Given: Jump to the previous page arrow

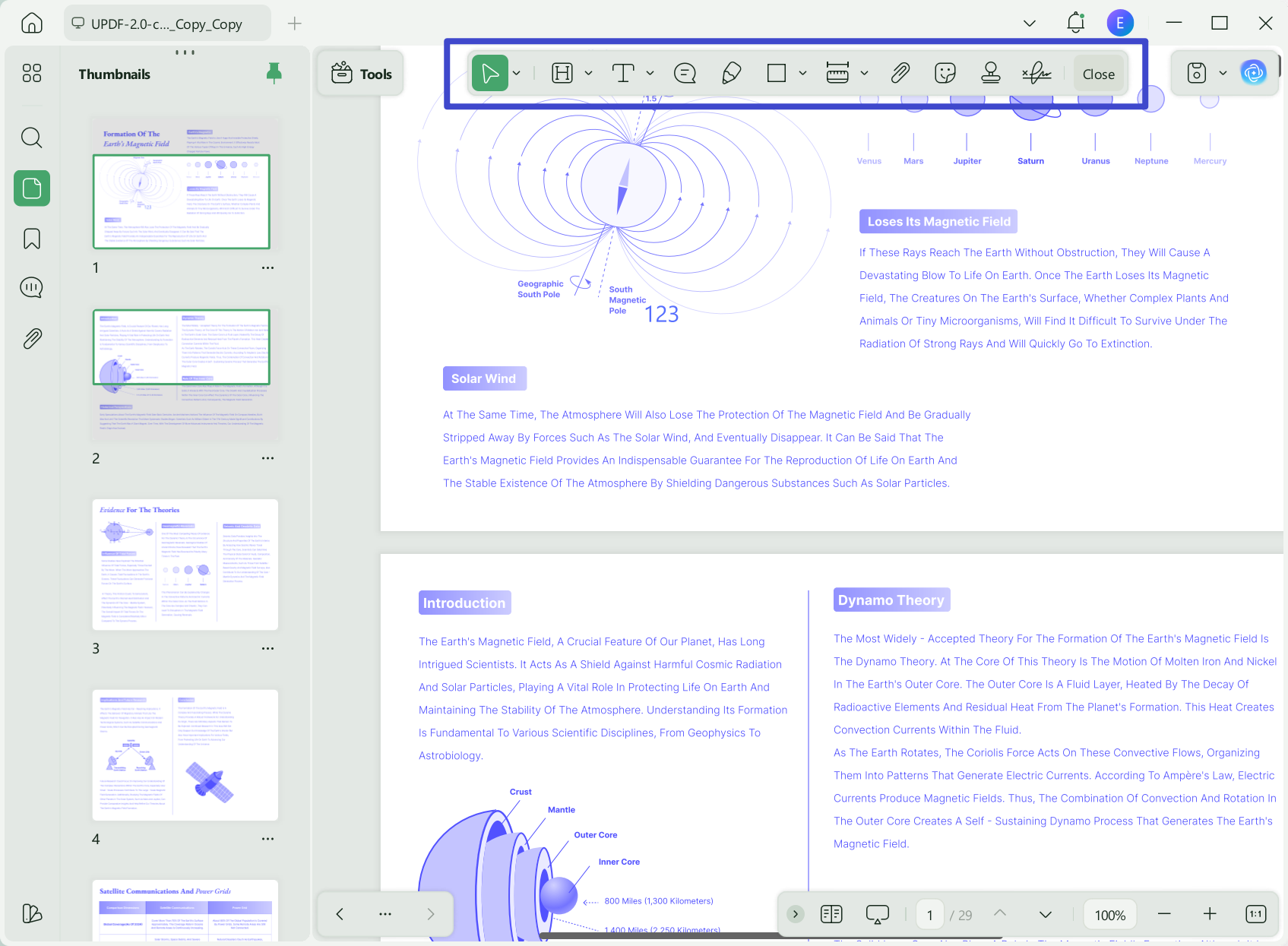Looking at the screenshot, I should 1000,913.
